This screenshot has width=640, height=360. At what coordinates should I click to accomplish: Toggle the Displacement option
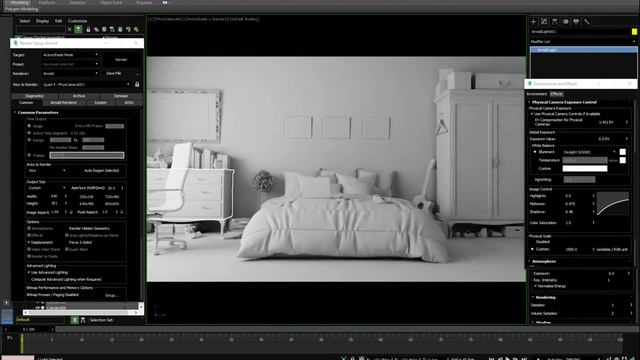29,242
